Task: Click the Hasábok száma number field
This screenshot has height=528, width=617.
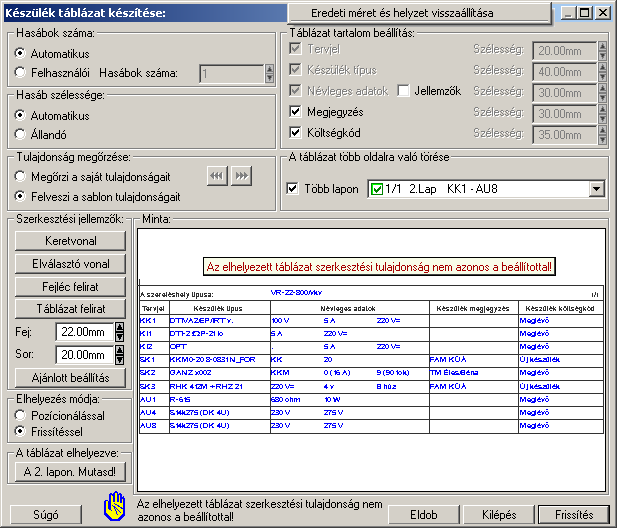Action: [232, 74]
